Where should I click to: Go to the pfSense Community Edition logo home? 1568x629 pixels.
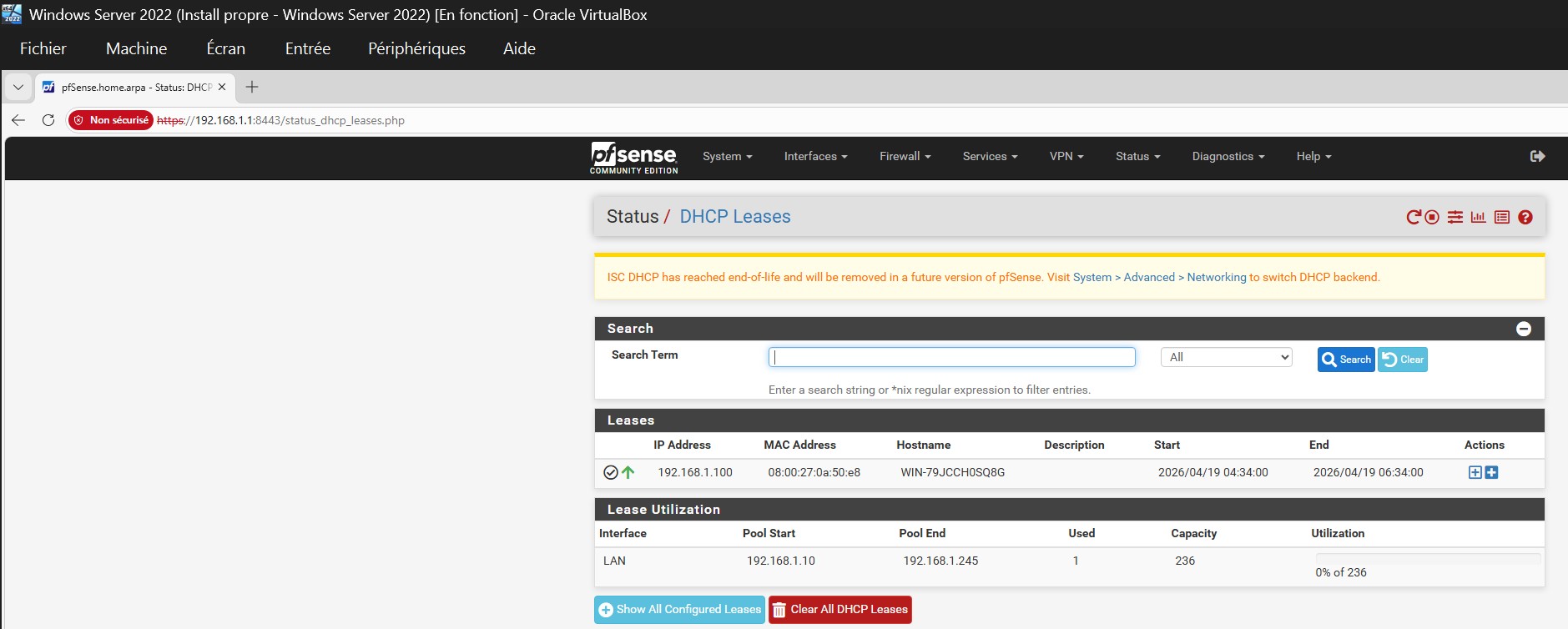click(634, 158)
